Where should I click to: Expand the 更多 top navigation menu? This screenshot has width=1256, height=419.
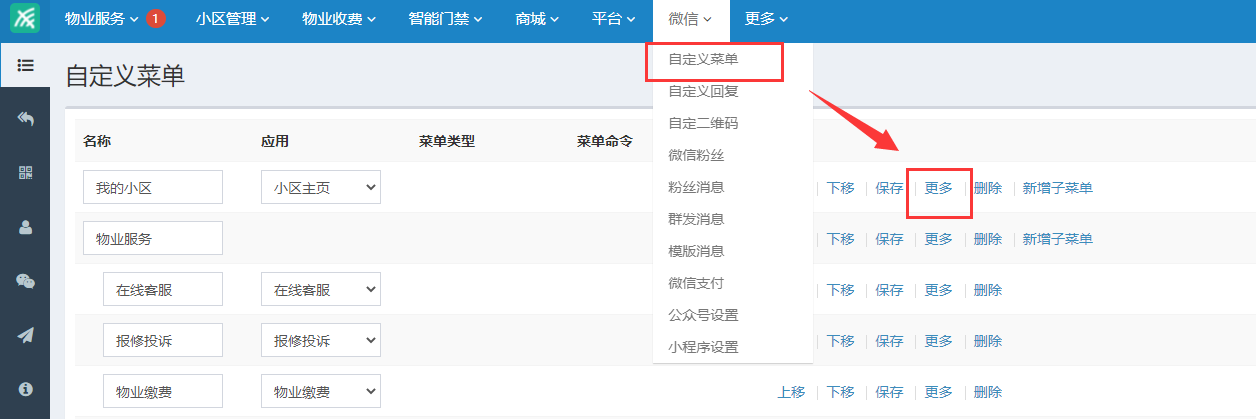[x=766, y=18]
